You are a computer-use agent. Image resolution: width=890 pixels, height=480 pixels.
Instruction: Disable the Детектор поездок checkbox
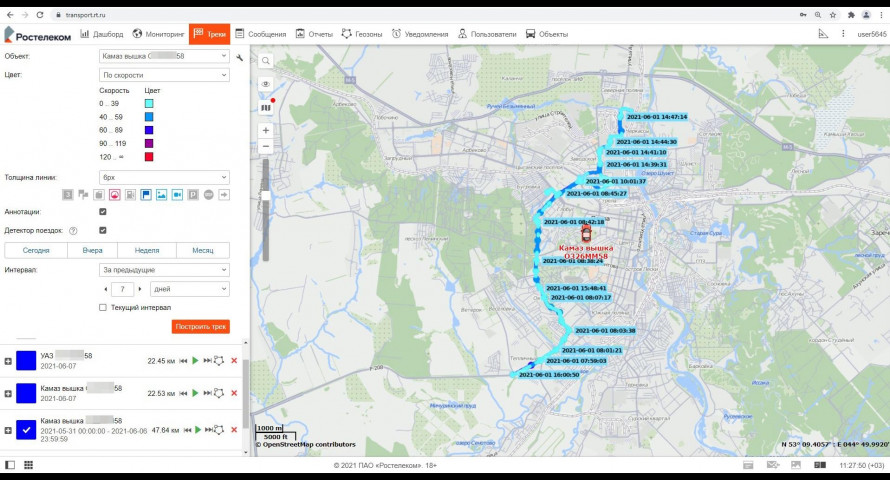[x=104, y=230]
